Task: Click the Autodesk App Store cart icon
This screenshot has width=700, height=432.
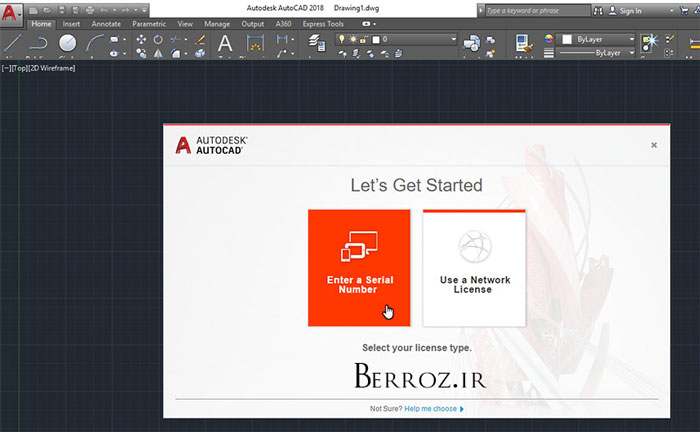Action: click(x=684, y=10)
